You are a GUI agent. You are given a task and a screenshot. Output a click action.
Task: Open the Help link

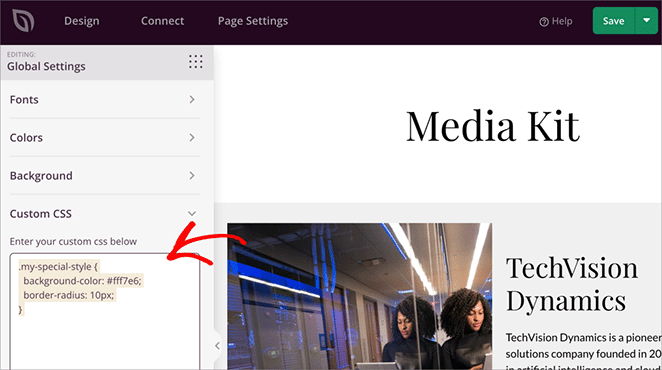(556, 21)
